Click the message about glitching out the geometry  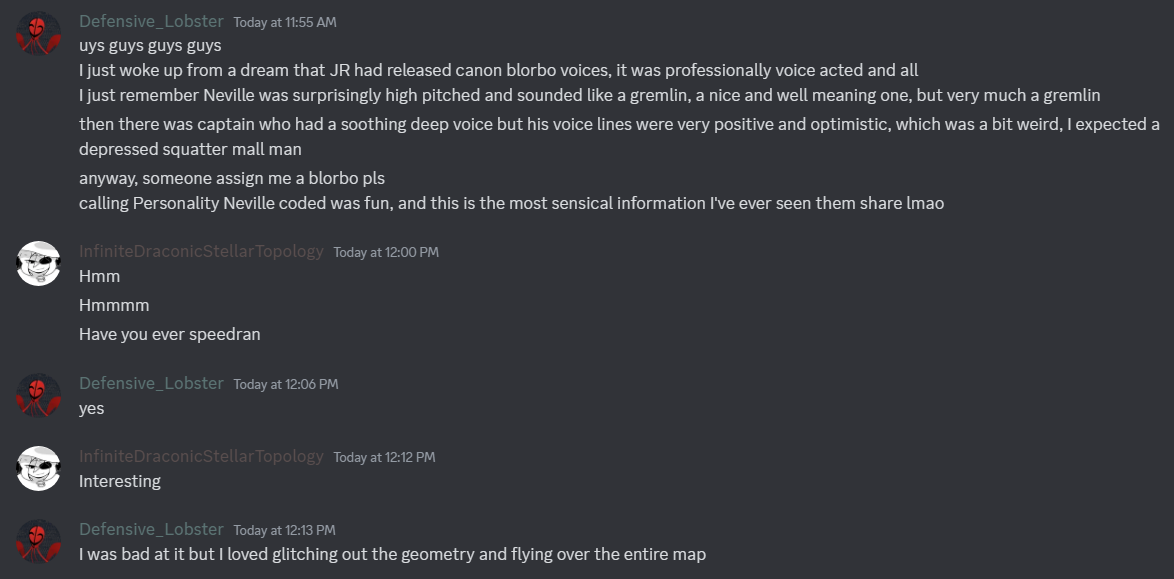(x=392, y=554)
